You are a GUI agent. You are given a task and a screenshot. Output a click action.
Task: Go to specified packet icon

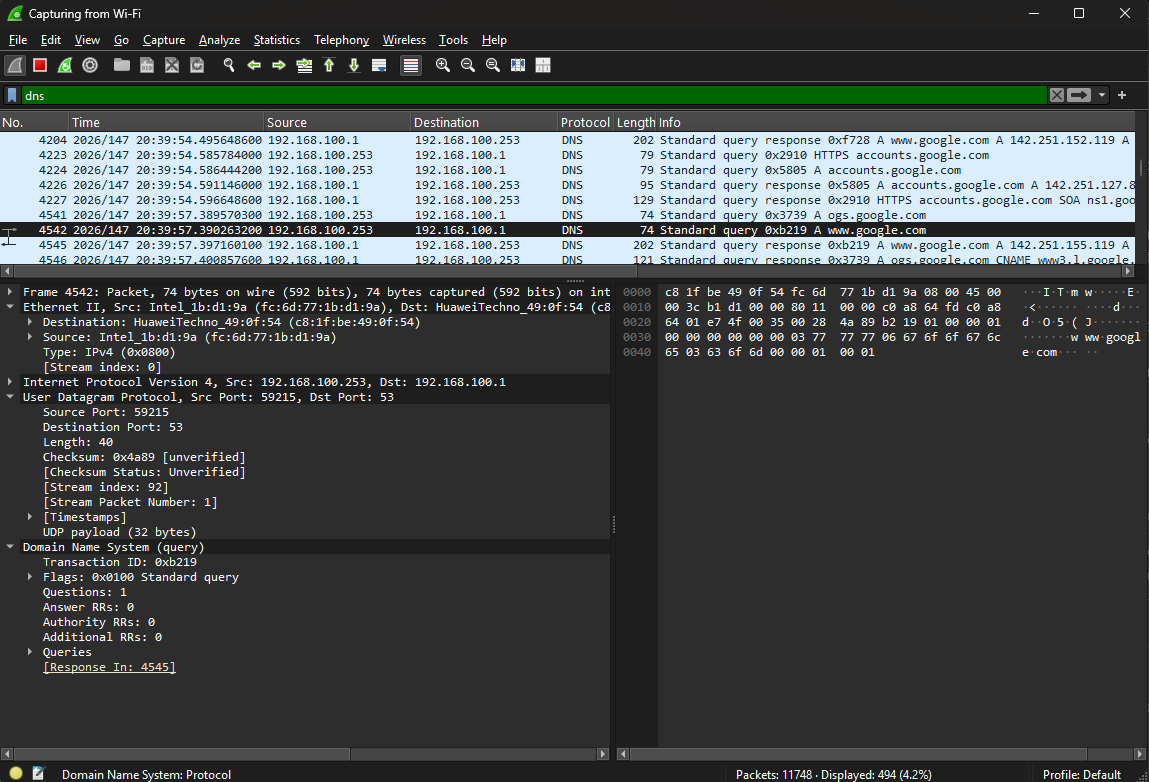click(304, 65)
